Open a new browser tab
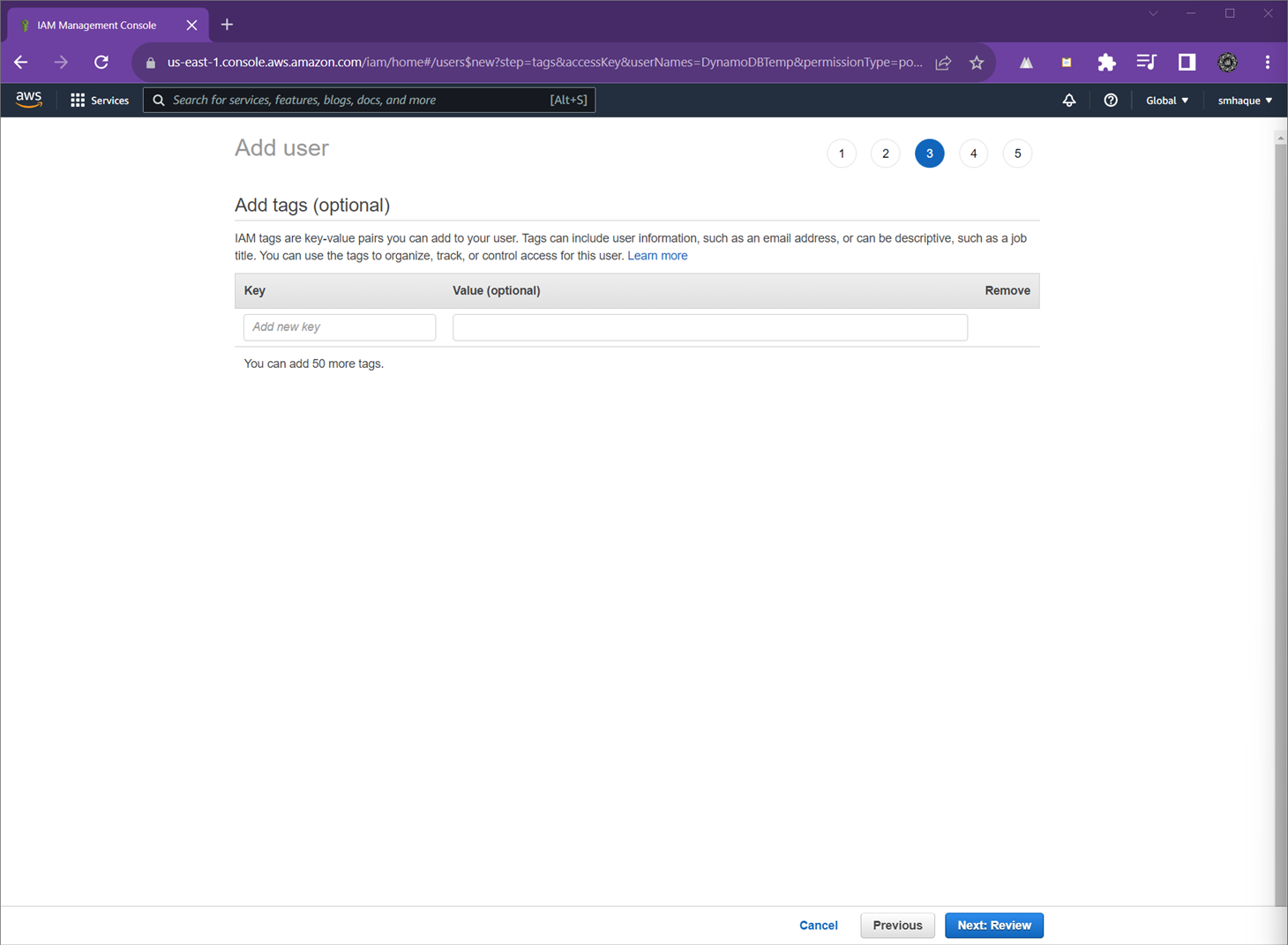Viewport: 1288px width, 945px height. 227,25
